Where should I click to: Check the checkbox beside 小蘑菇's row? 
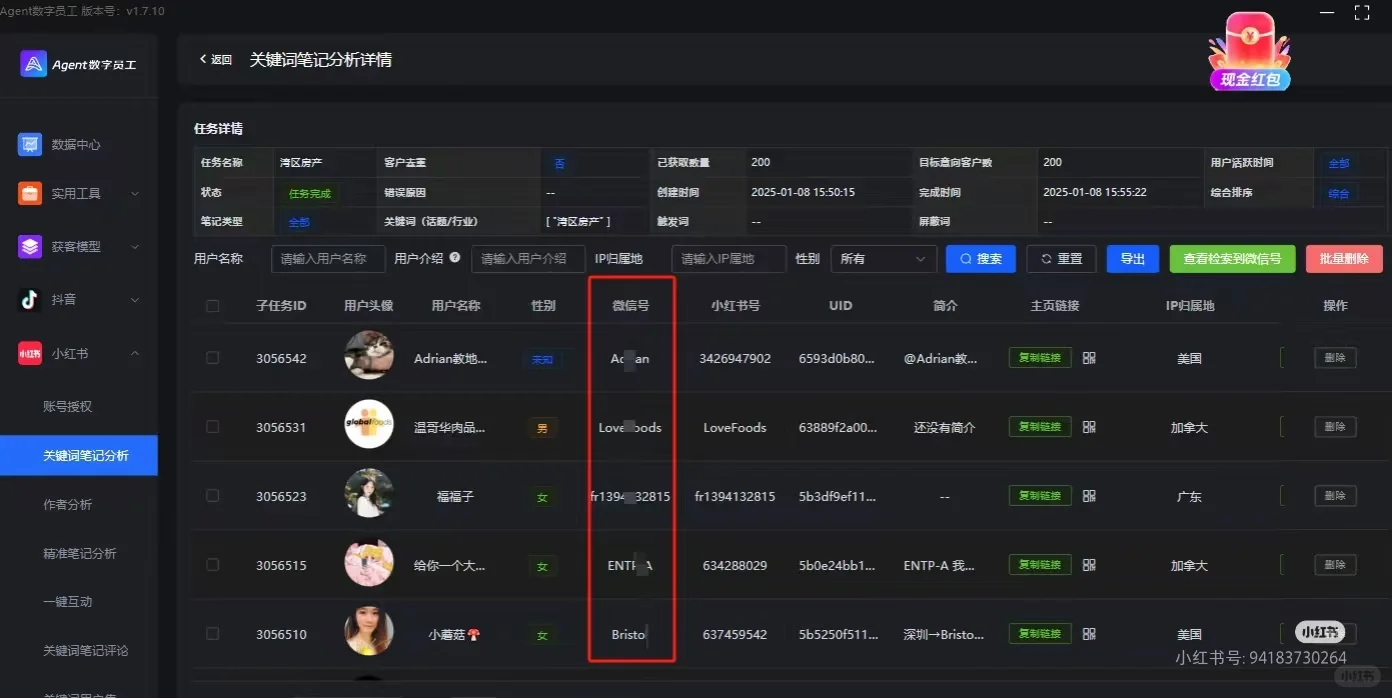(x=212, y=633)
